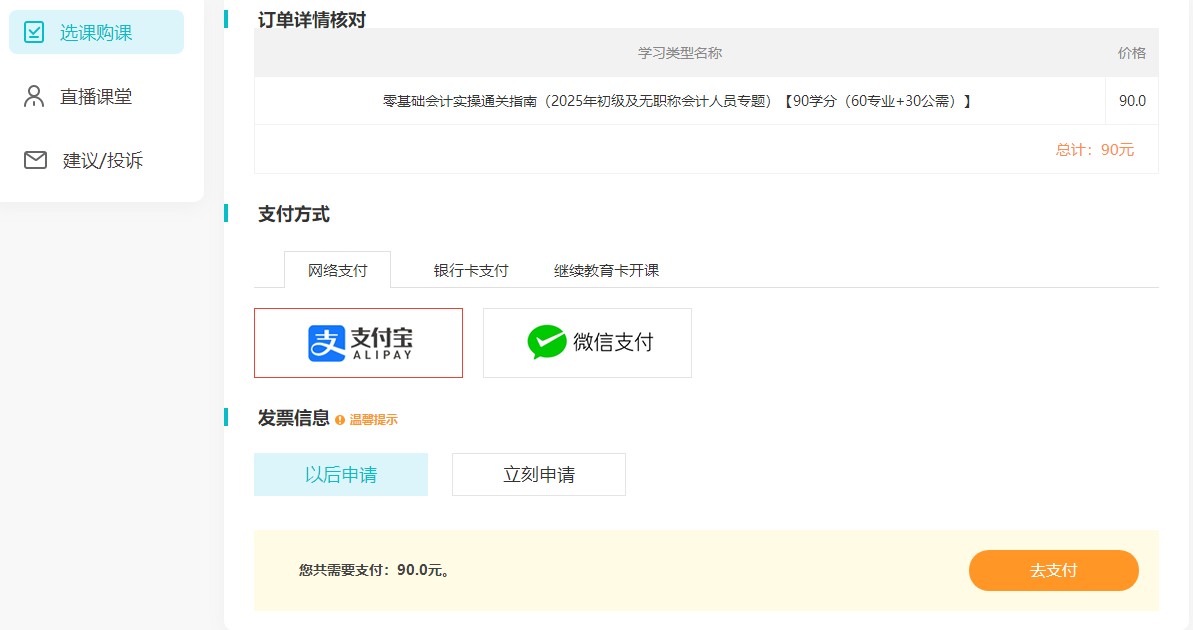Image resolution: width=1193 pixels, height=630 pixels.
Task: Select the Alipay 支付宝 payment logo
Action: 358,342
